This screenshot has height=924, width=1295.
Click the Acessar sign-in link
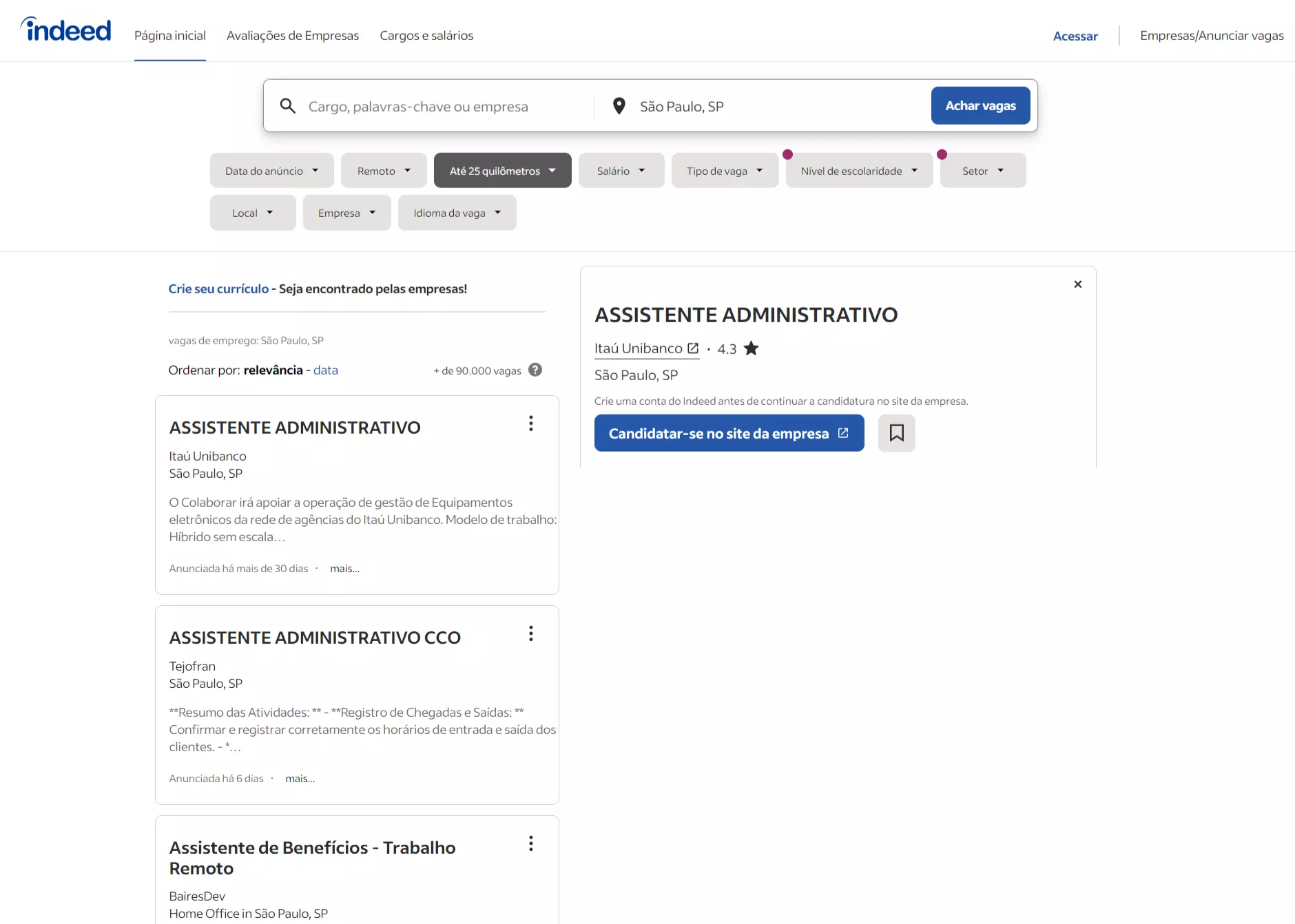1075,36
